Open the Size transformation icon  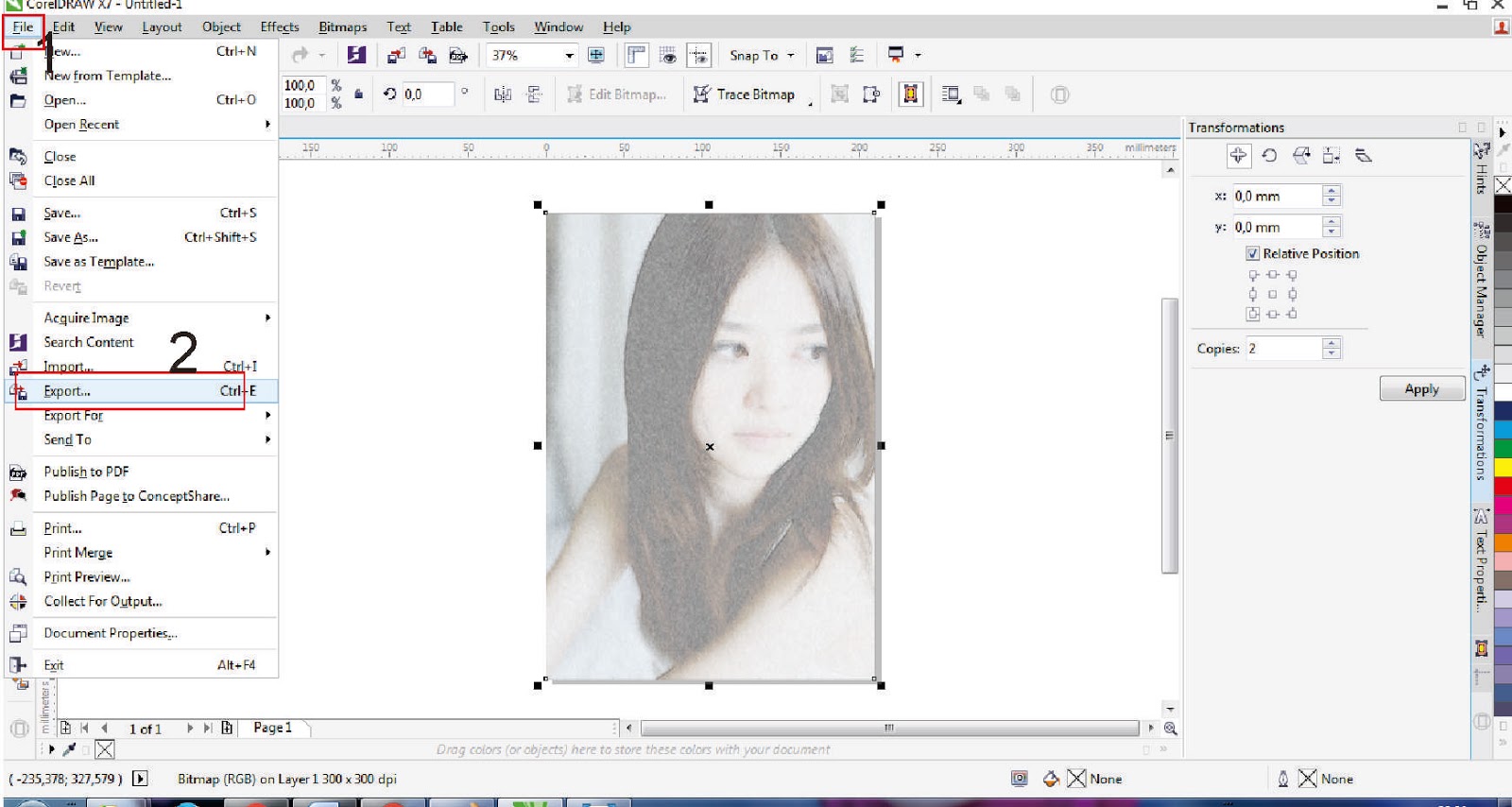[x=1332, y=156]
